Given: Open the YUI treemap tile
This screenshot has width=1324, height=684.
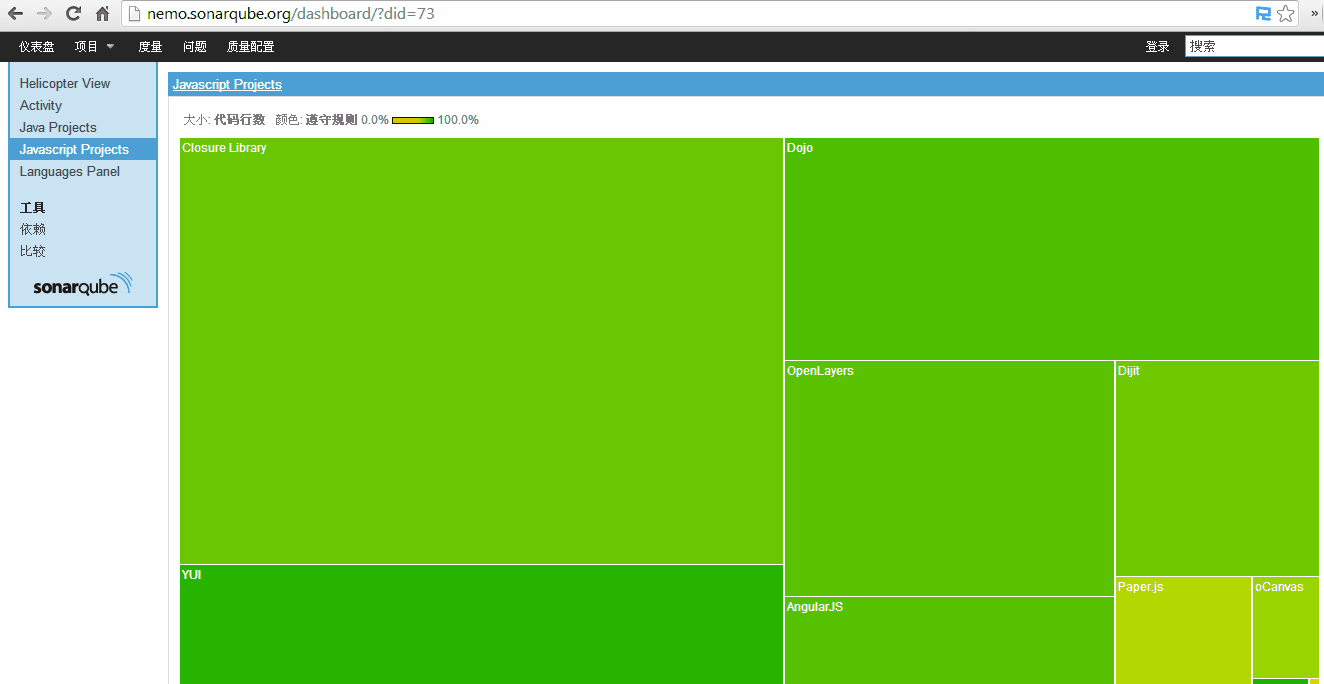Looking at the screenshot, I should [481, 624].
